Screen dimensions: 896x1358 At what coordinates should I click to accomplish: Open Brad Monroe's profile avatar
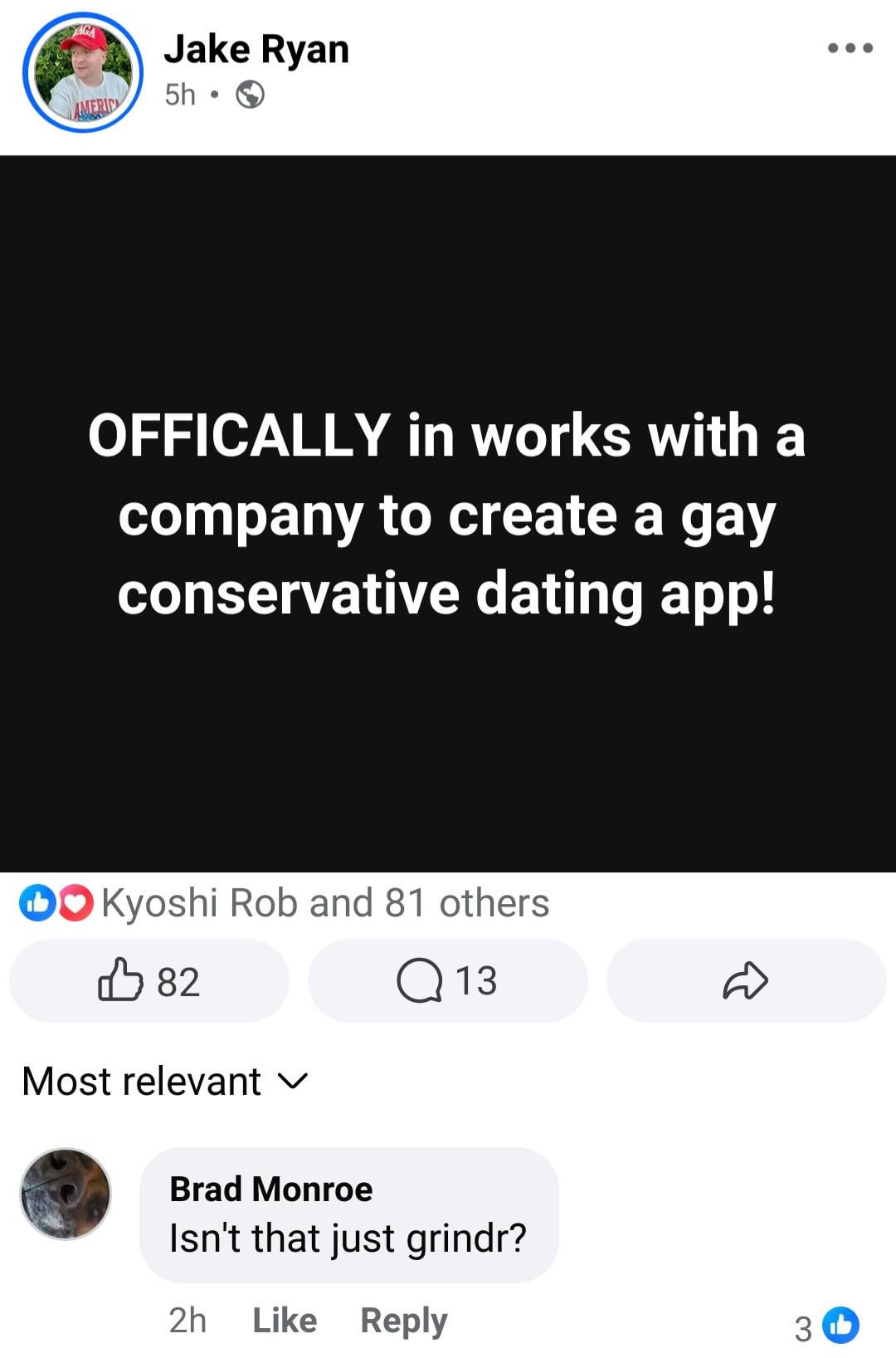point(66,1194)
